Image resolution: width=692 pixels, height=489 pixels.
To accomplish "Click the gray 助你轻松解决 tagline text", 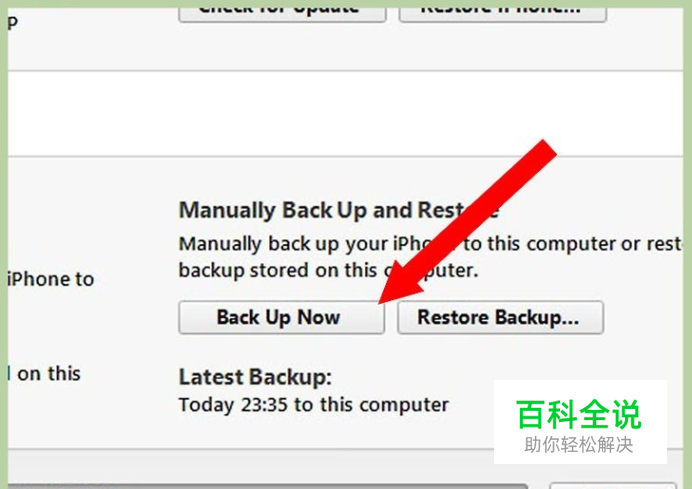I will coord(579,445).
